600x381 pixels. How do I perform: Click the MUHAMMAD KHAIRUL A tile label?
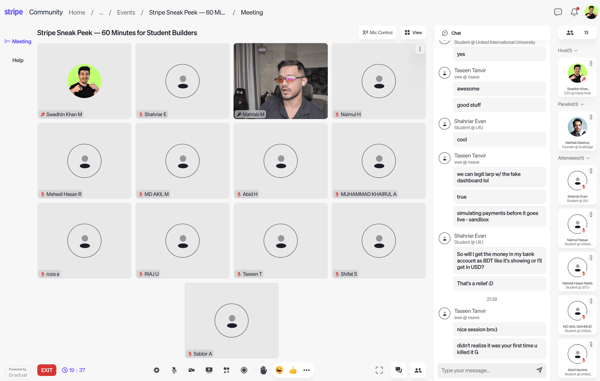point(368,194)
